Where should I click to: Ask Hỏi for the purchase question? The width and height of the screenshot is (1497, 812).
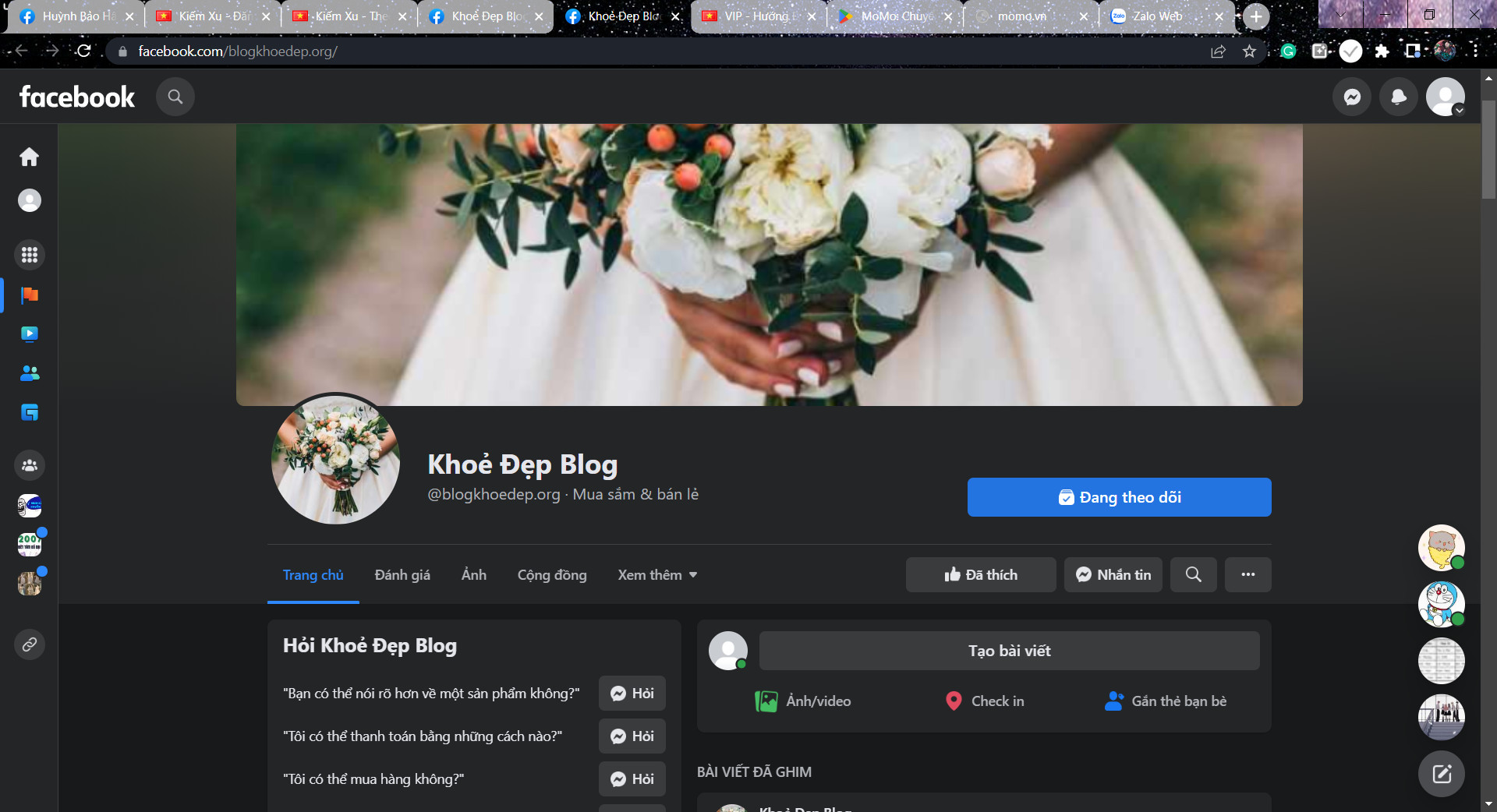click(x=632, y=779)
